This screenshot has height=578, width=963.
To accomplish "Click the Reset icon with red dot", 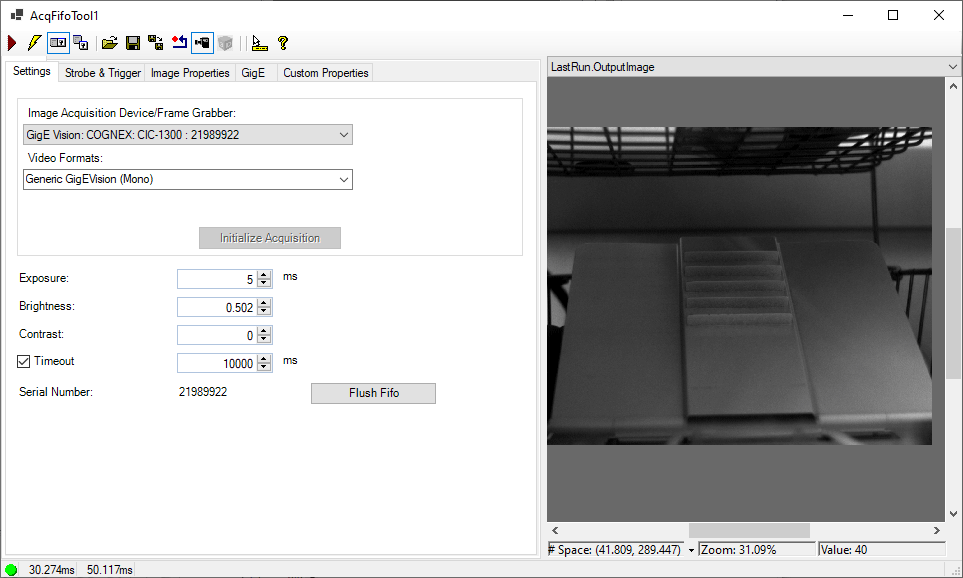I will pos(180,43).
